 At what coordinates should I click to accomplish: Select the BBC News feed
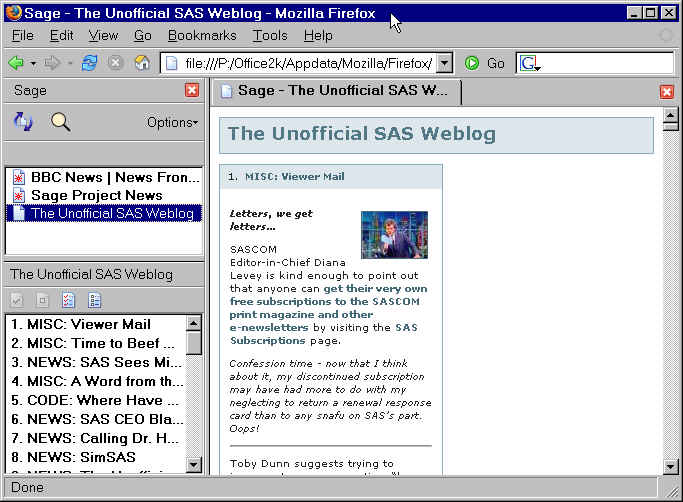pyautogui.click(x=105, y=177)
